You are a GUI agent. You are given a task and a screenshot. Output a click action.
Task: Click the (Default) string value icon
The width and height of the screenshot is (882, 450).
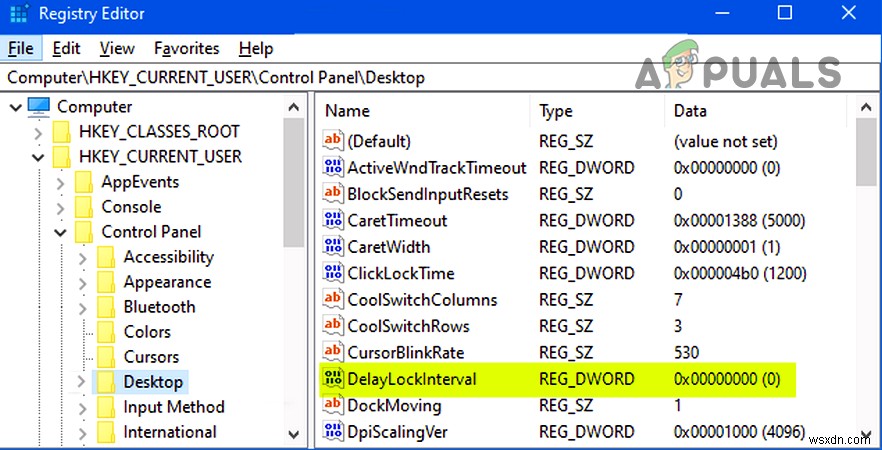point(333,142)
